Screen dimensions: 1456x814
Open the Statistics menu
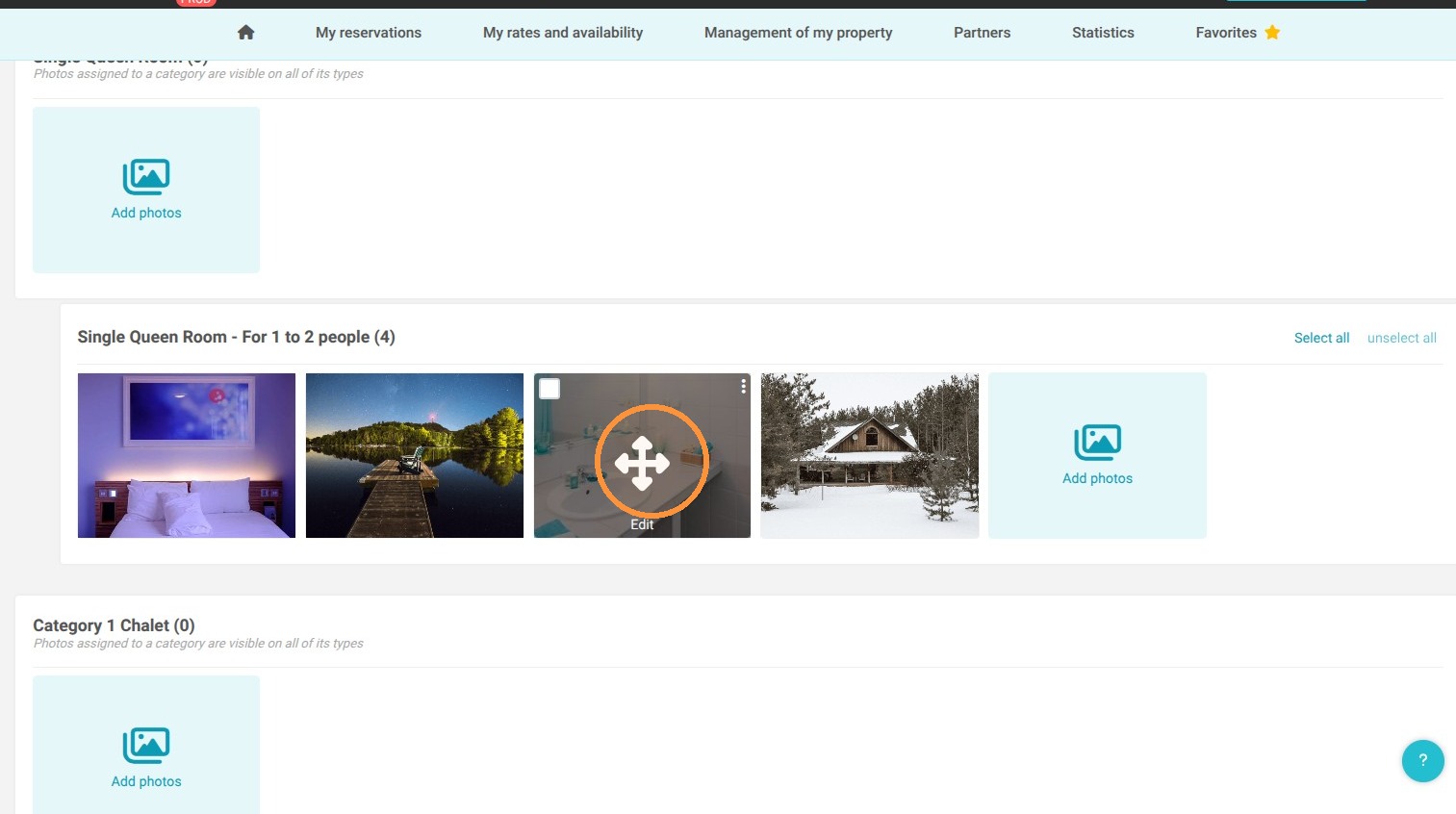coord(1103,33)
